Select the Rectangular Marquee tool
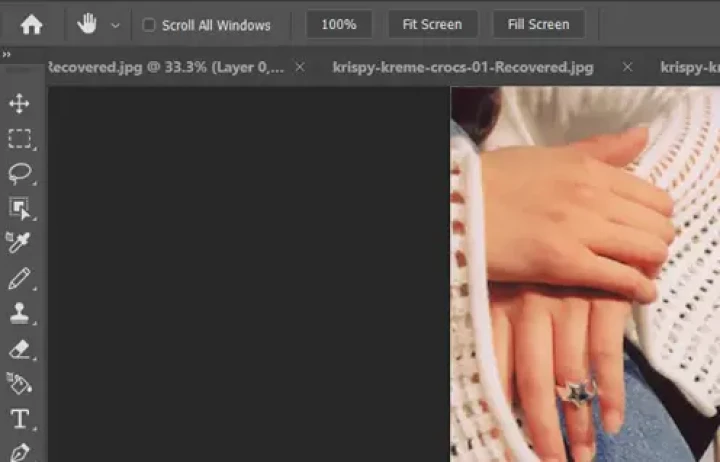The height and width of the screenshot is (462, 720). coord(20,139)
